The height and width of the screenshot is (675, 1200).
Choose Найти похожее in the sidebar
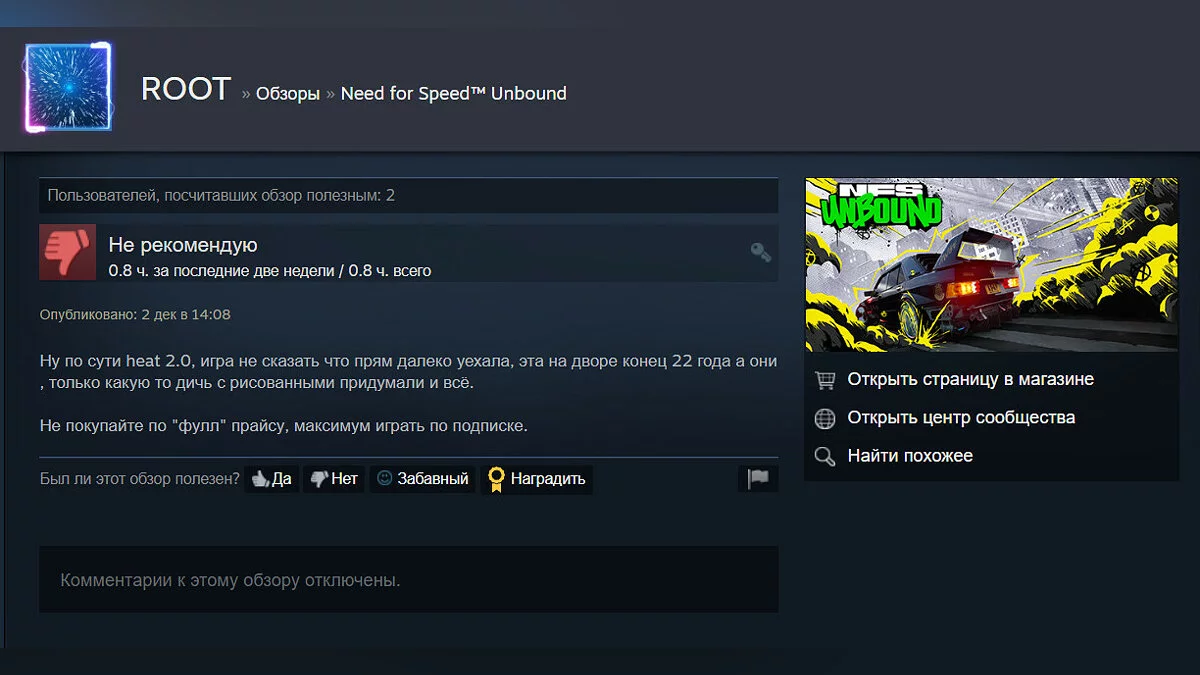tap(910, 456)
